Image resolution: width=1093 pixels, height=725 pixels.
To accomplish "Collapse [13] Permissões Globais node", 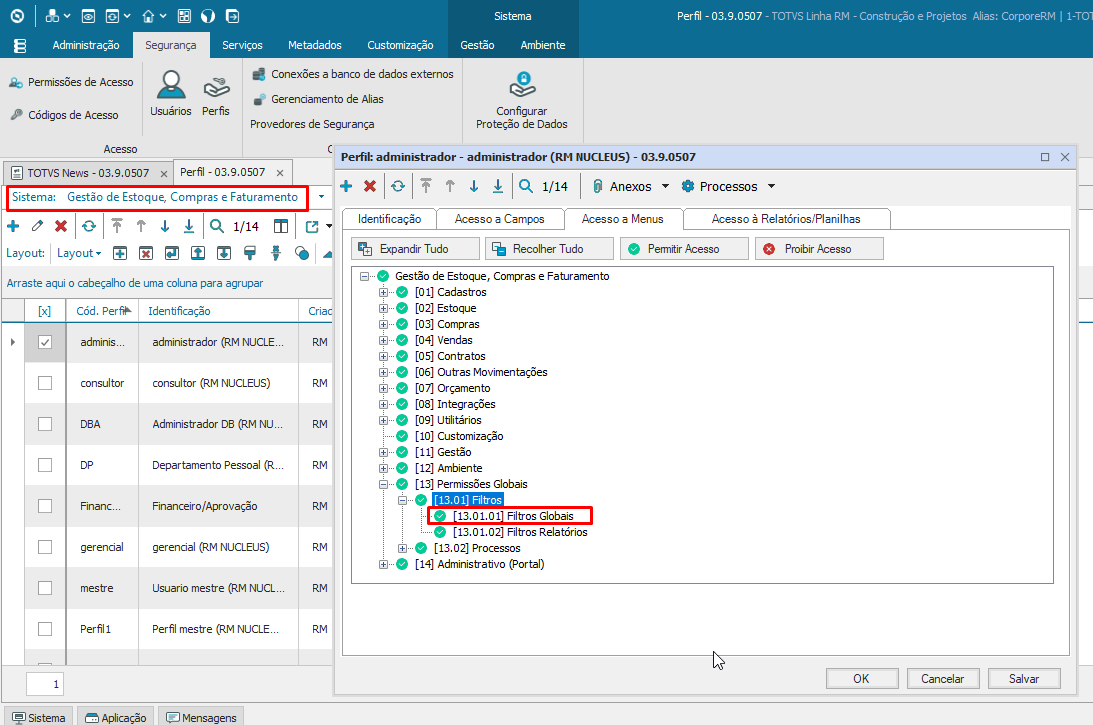I will [x=383, y=484].
